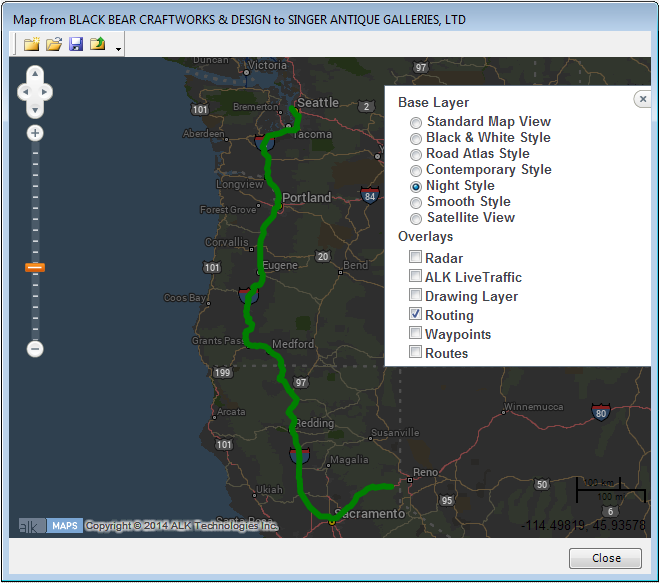
Task: Click the orange zoom slider handle
Action: [x=35, y=267]
